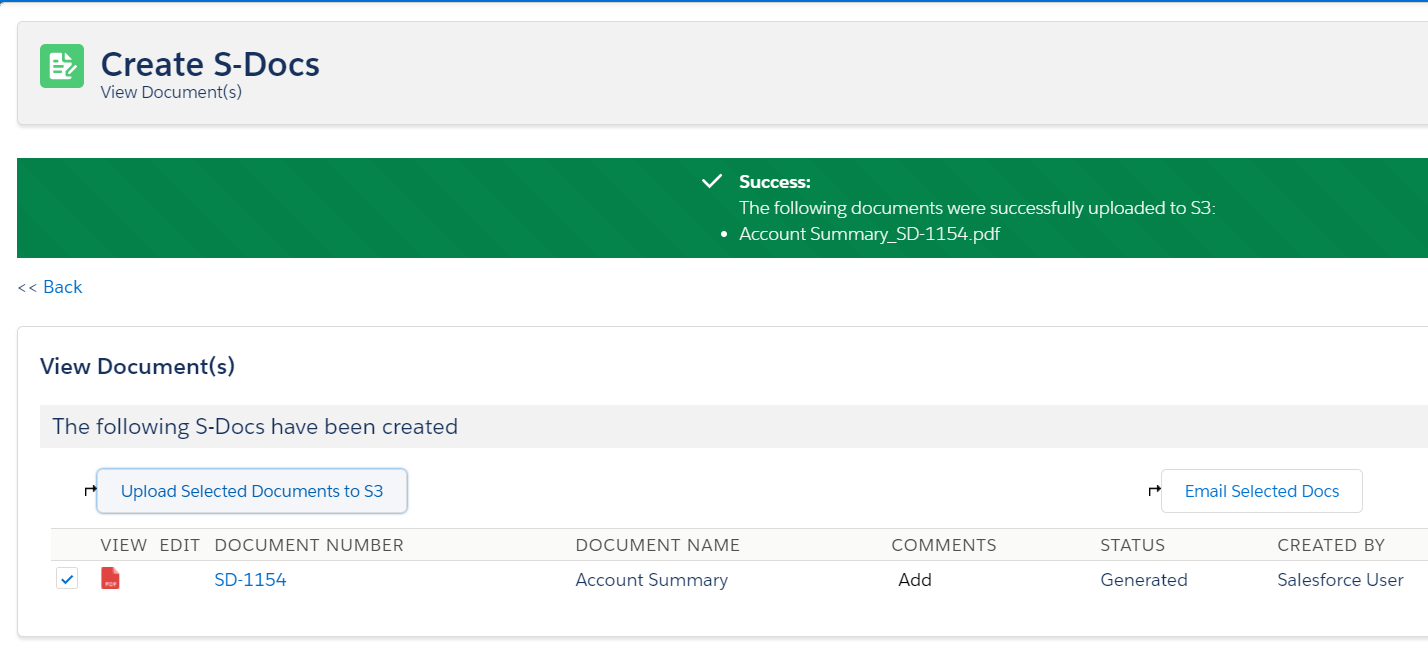Viewport: 1428px width, 648px height.
Task: Click the COMMENTS column header
Action: pos(944,545)
